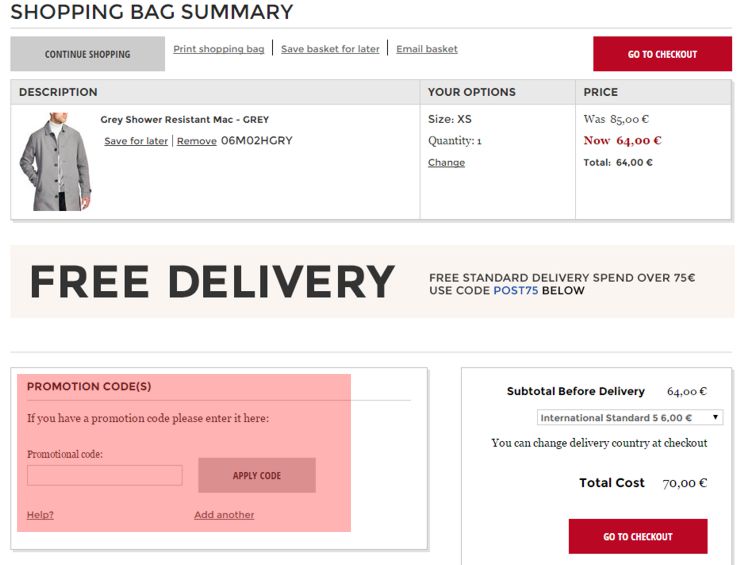The image size is (740, 565).
Task: Expand the International Standard delivery dropdown
Action: (x=630, y=418)
